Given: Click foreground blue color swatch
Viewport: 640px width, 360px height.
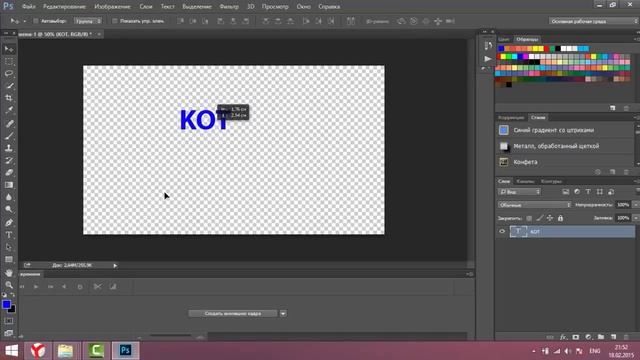Looking at the screenshot, I should pos(6,304).
